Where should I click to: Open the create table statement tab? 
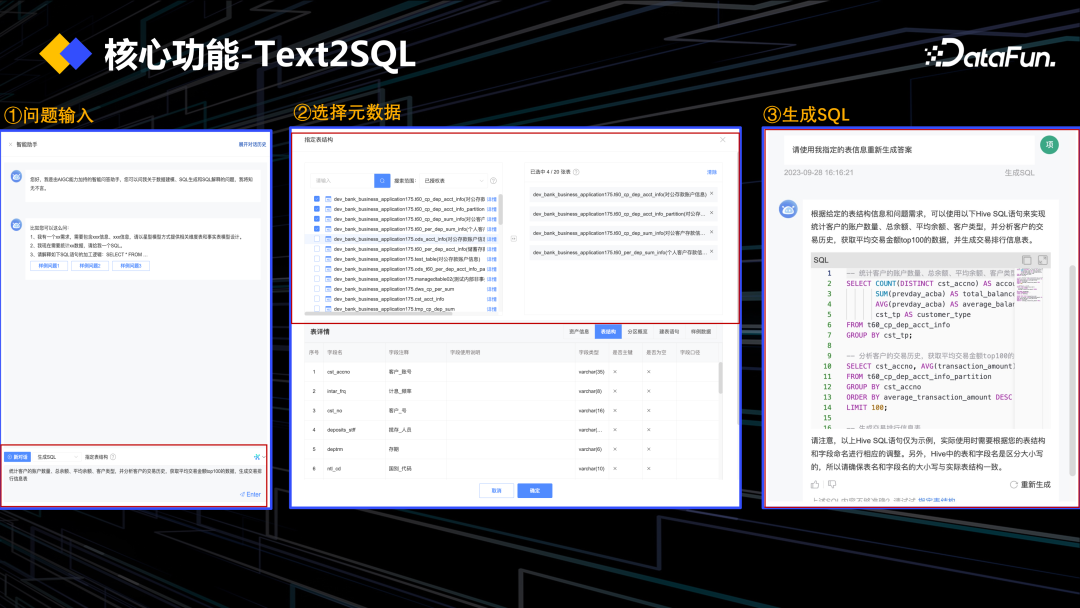coord(669,332)
